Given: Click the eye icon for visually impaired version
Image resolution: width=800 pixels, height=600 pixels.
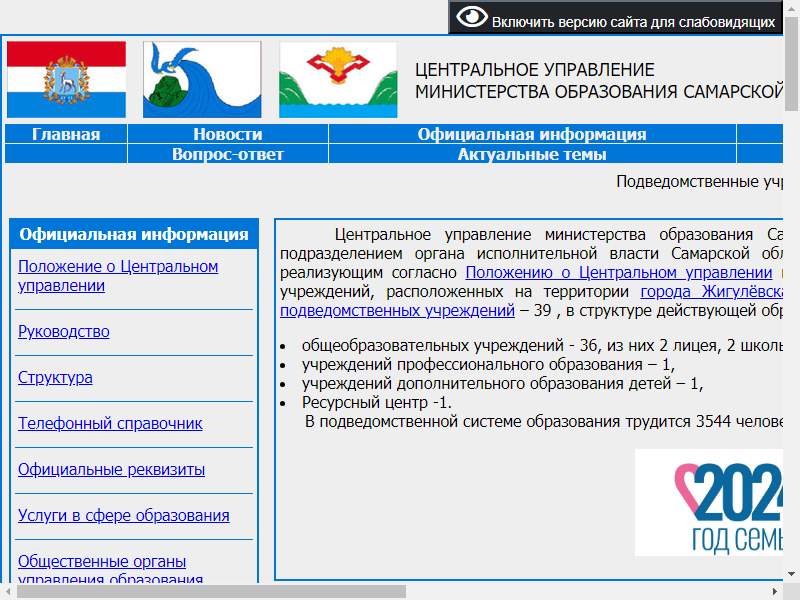Looking at the screenshot, I should [x=471, y=17].
